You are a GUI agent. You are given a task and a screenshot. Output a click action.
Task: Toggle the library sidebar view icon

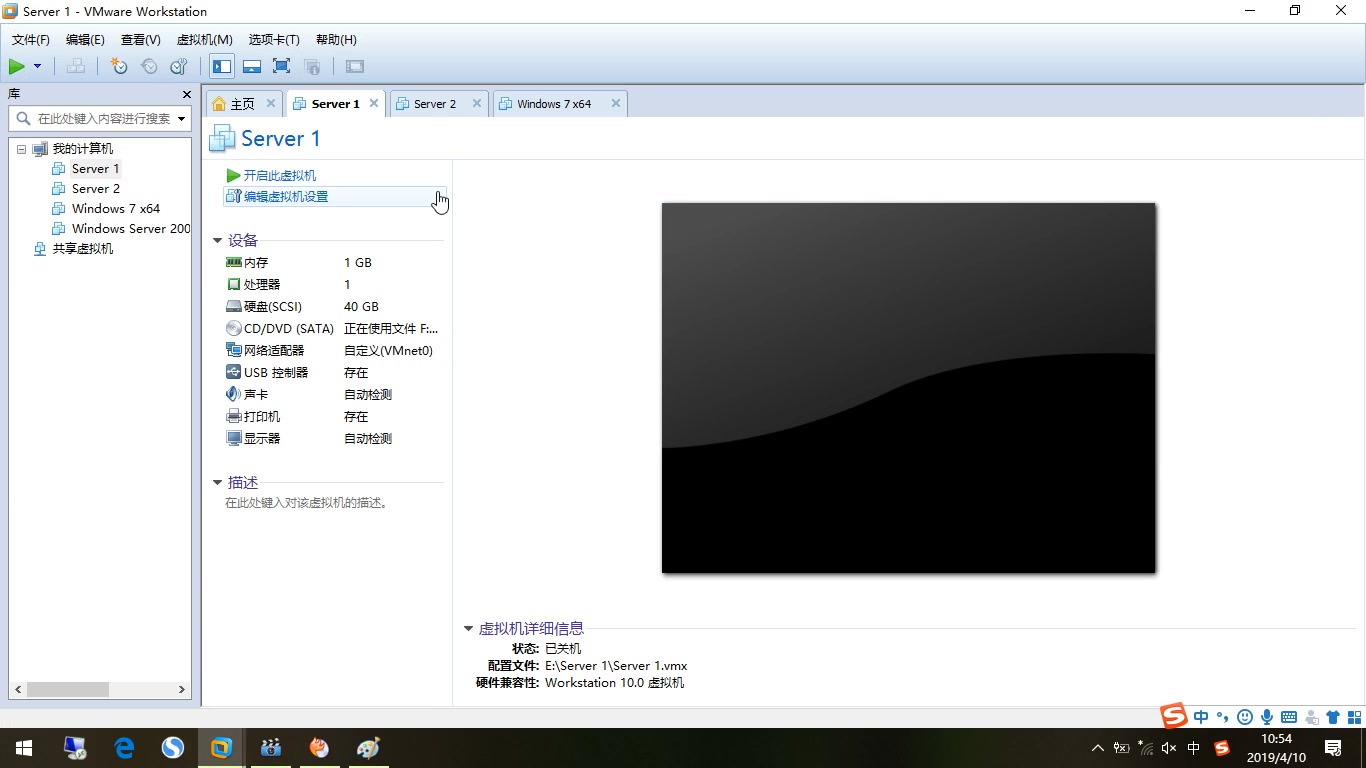[x=222, y=67]
